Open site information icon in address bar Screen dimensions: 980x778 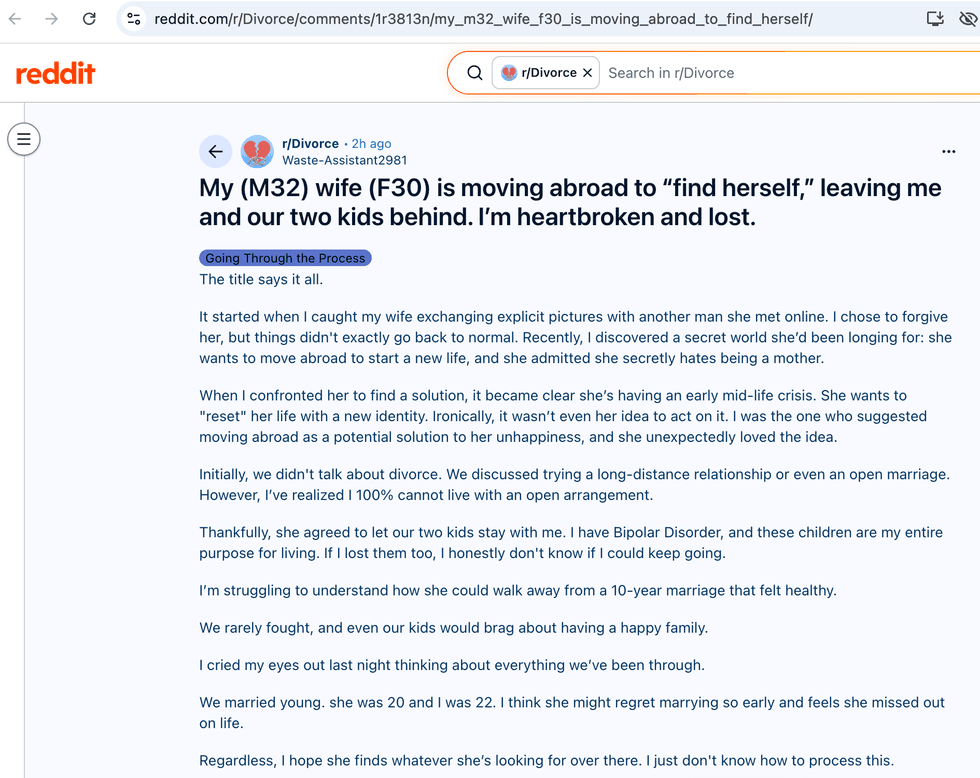click(134, 19)
